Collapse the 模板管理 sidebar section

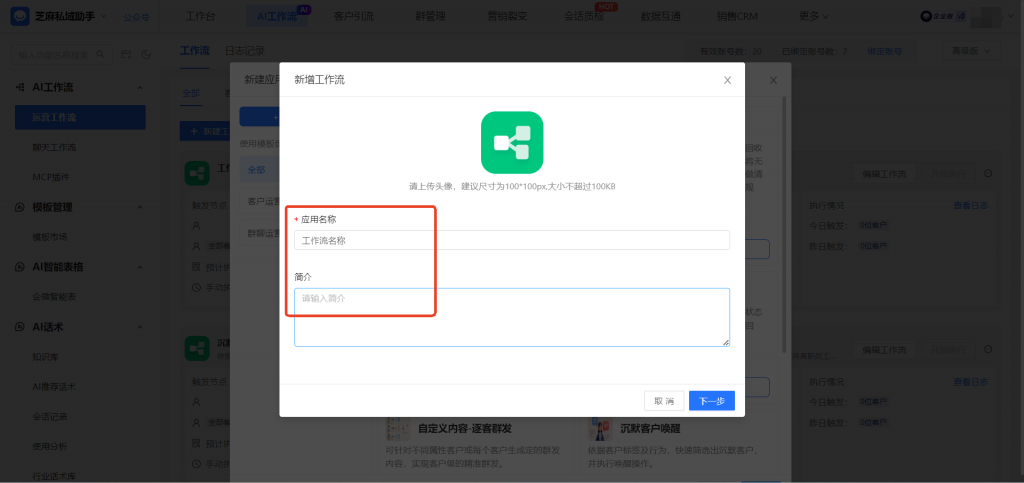click(x=140, y=207)
